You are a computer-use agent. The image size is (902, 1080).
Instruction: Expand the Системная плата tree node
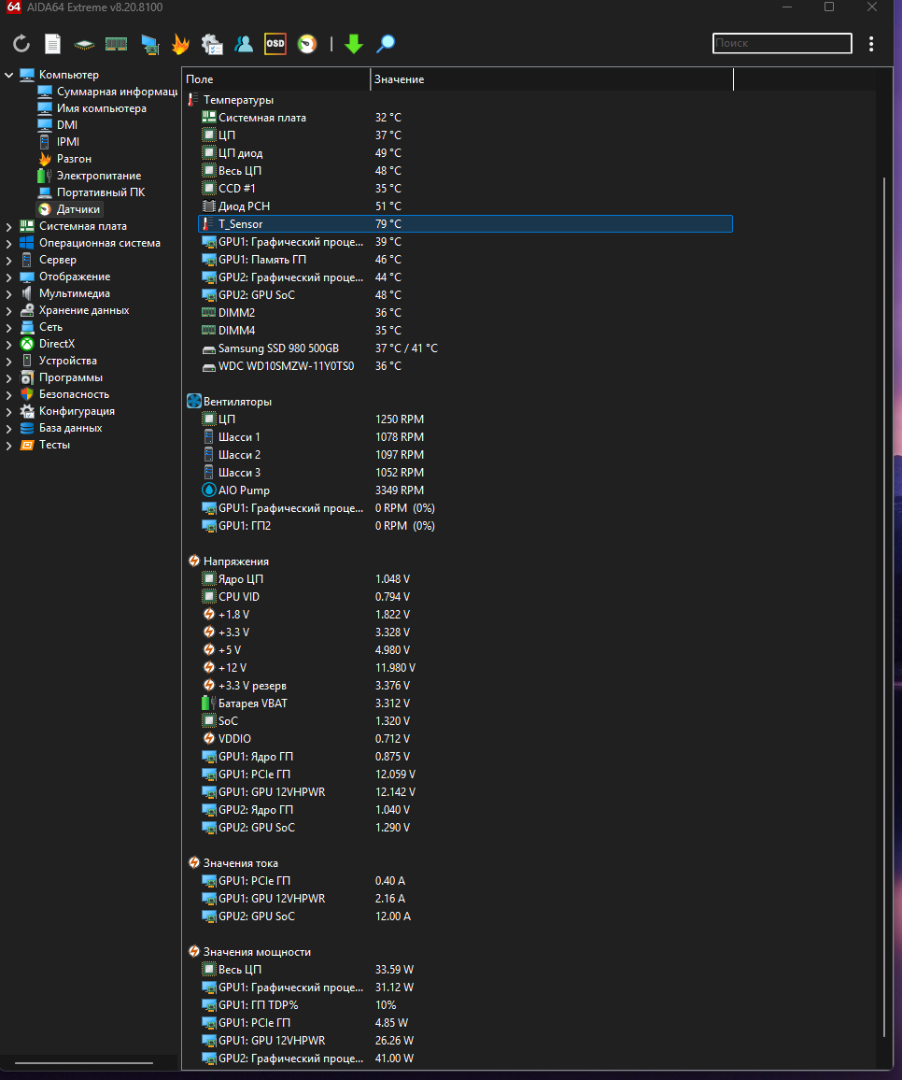[9, 226]
